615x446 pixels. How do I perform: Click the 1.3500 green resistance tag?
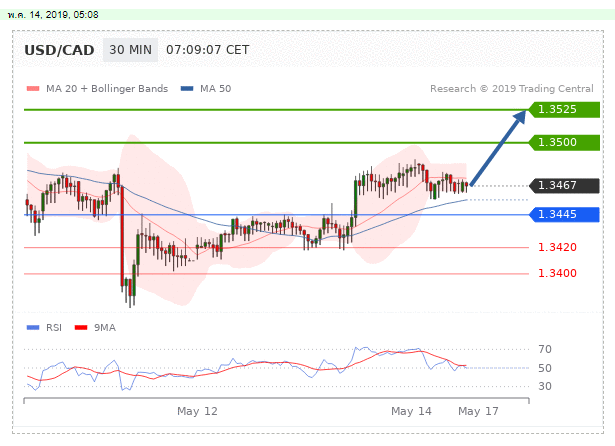click(x=564, y=142)
